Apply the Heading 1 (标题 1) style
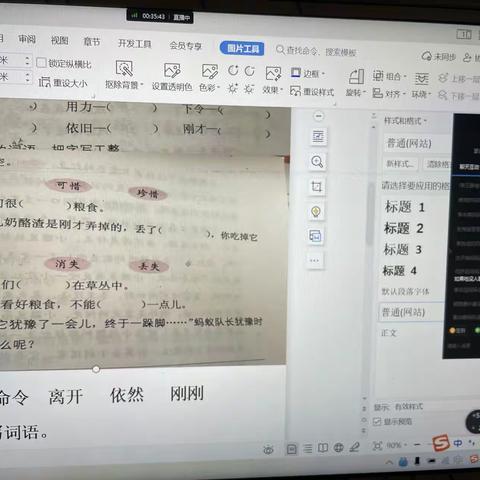Viewport: 480px width, 480px height. coord(405,207)
